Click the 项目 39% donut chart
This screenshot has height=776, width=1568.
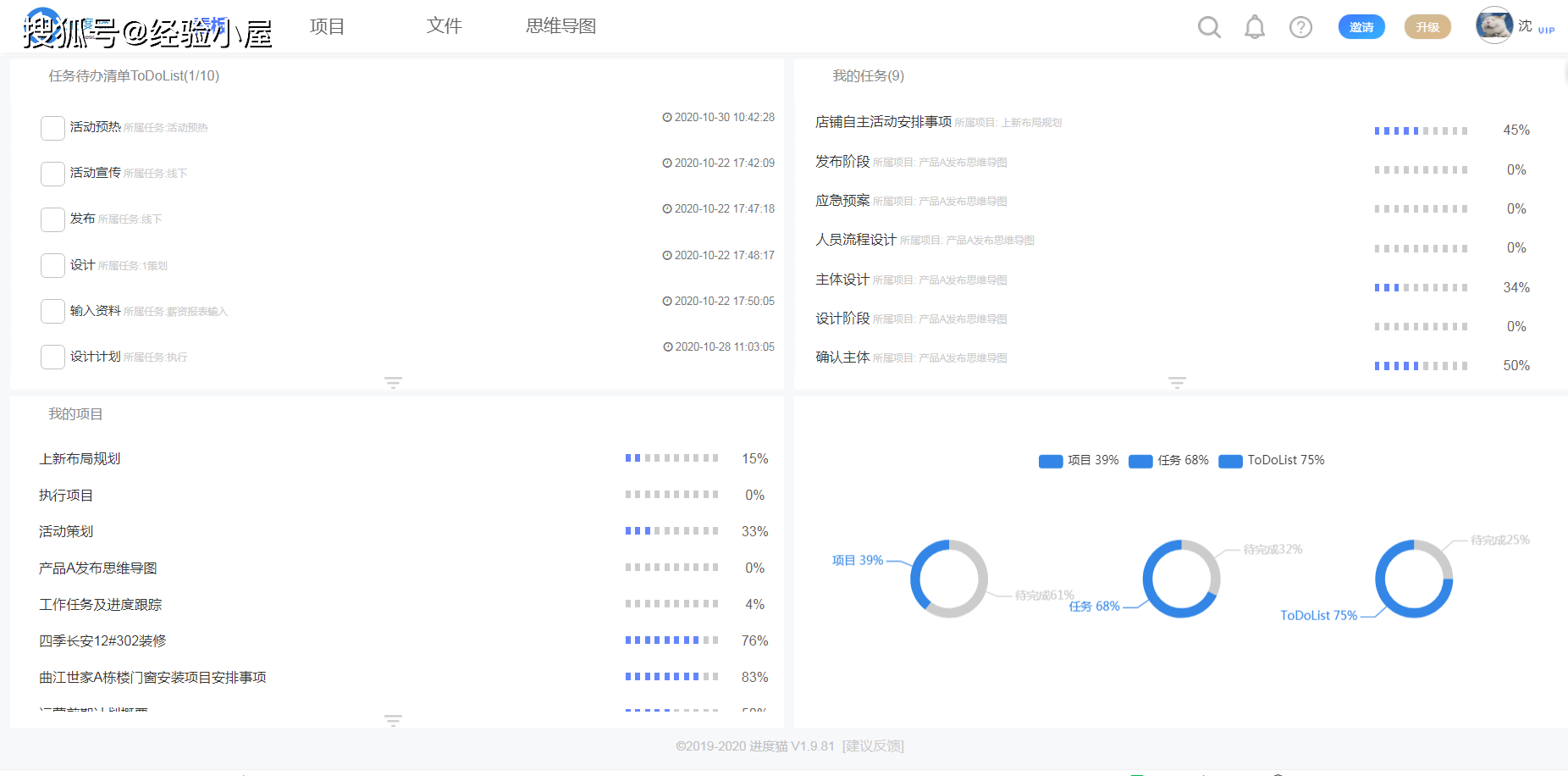(948, 579)
